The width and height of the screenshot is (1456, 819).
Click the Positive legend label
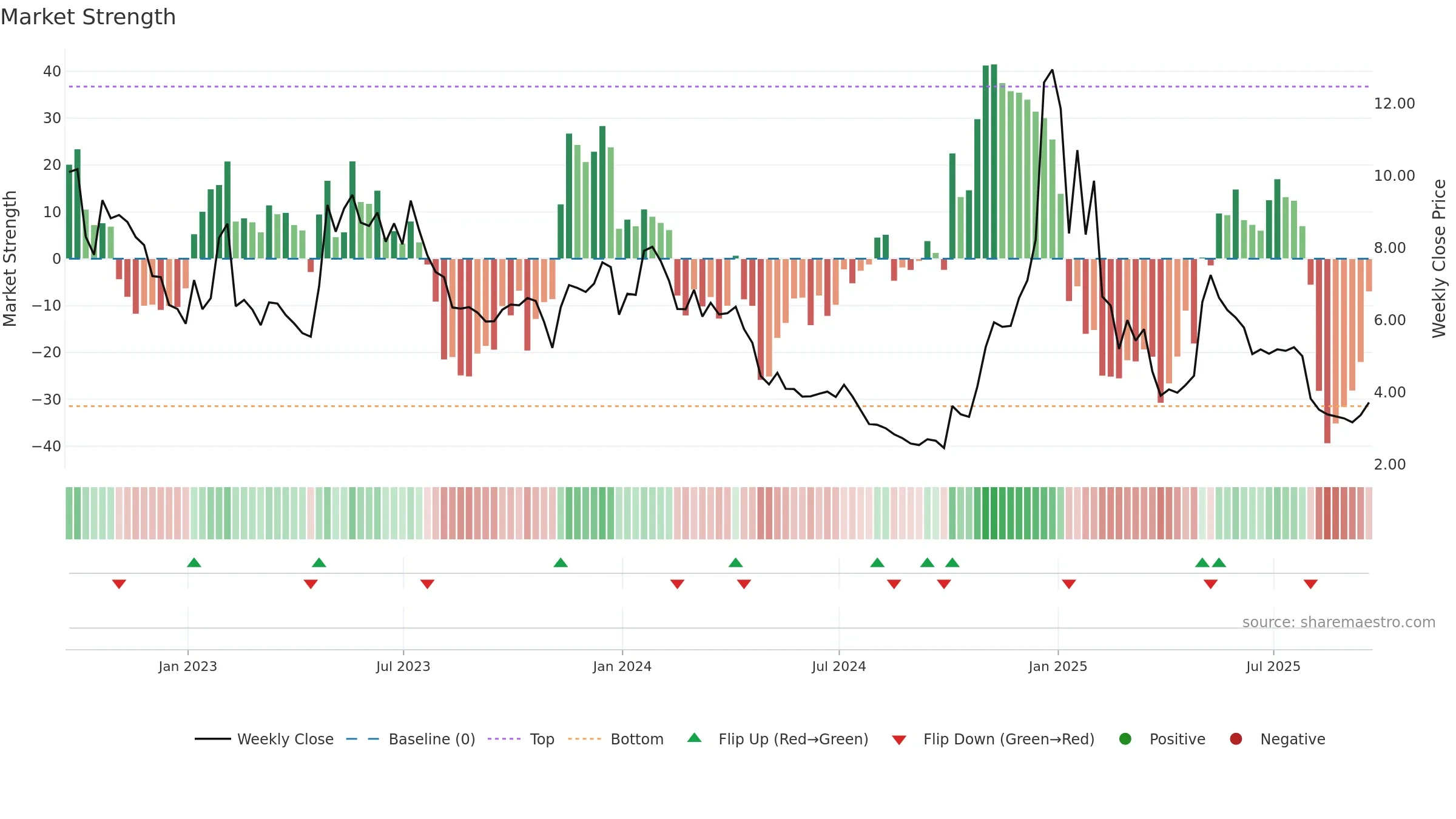click(x=1177, y=739)
